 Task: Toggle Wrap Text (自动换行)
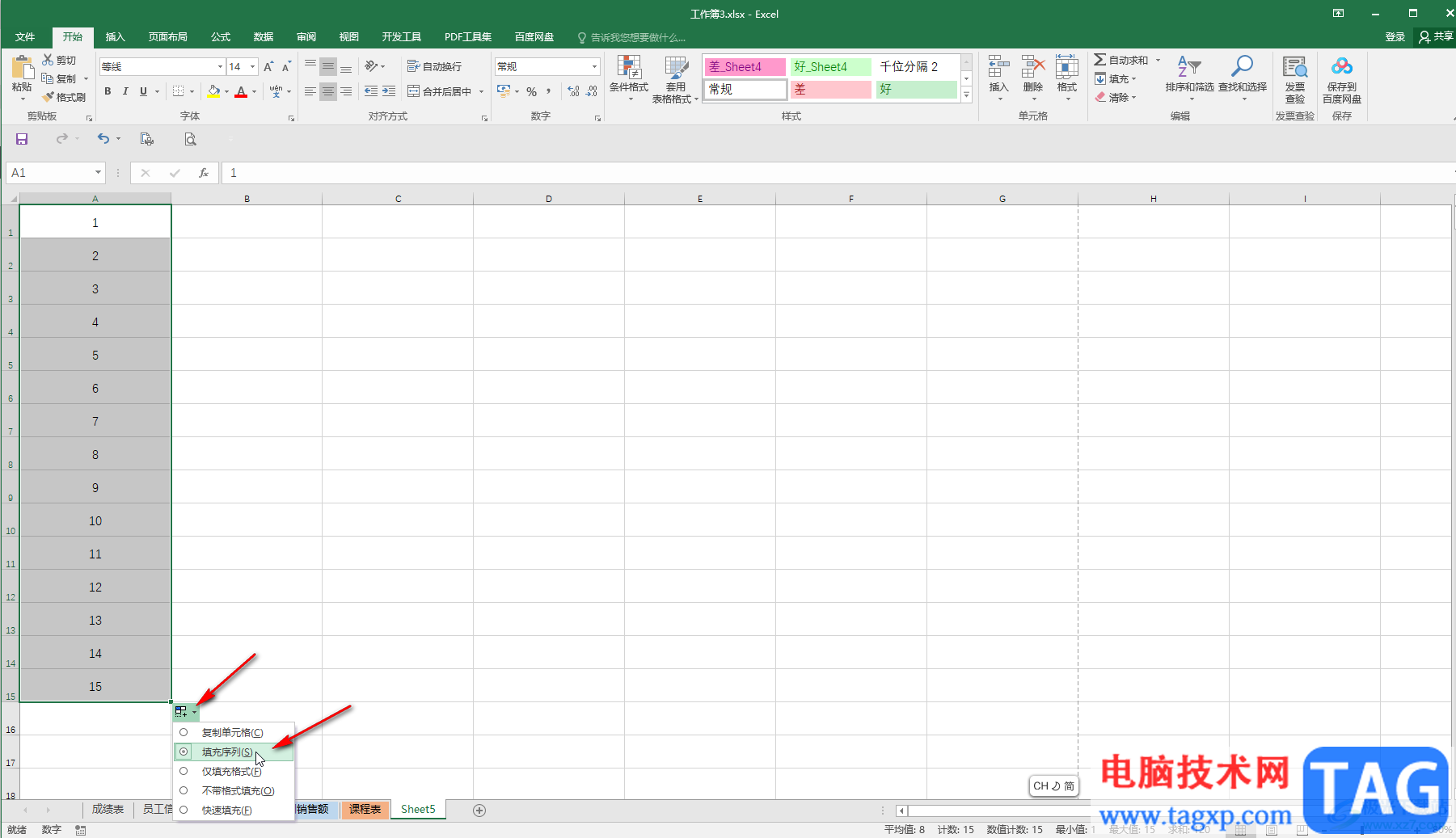[x=435, y=66]
